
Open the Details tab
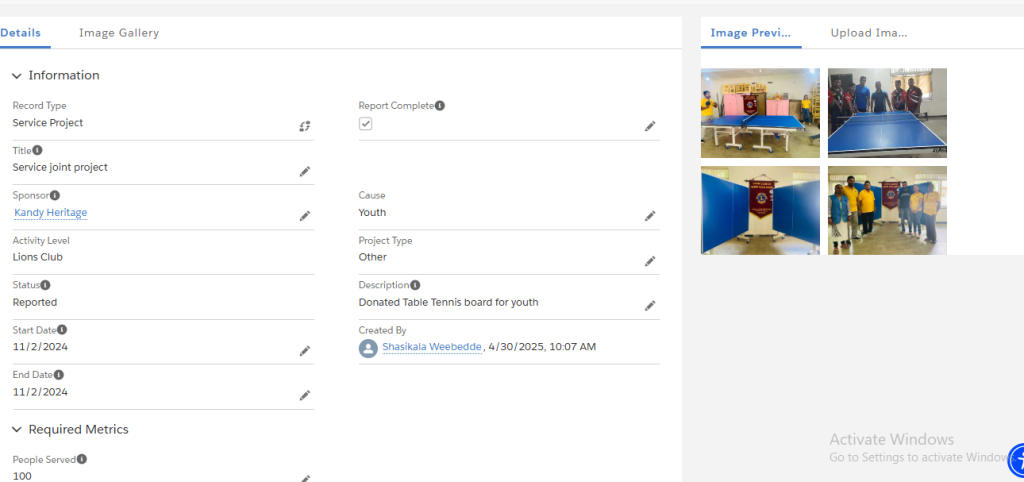click(x=20, y=33)
